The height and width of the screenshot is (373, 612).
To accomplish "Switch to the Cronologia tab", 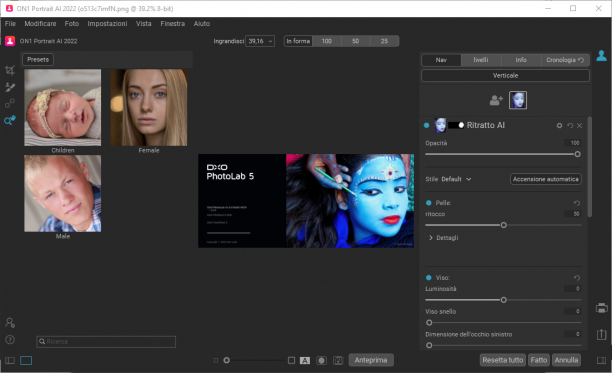I will [x=565, y=60].
